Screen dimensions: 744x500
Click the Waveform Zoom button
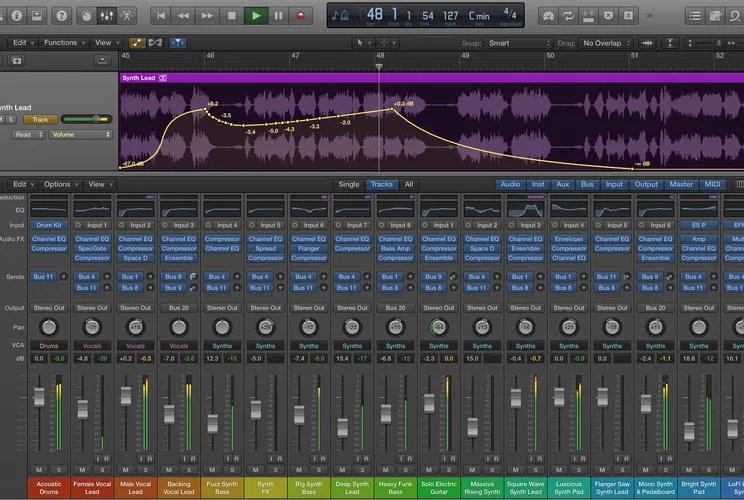coord(647,43)
